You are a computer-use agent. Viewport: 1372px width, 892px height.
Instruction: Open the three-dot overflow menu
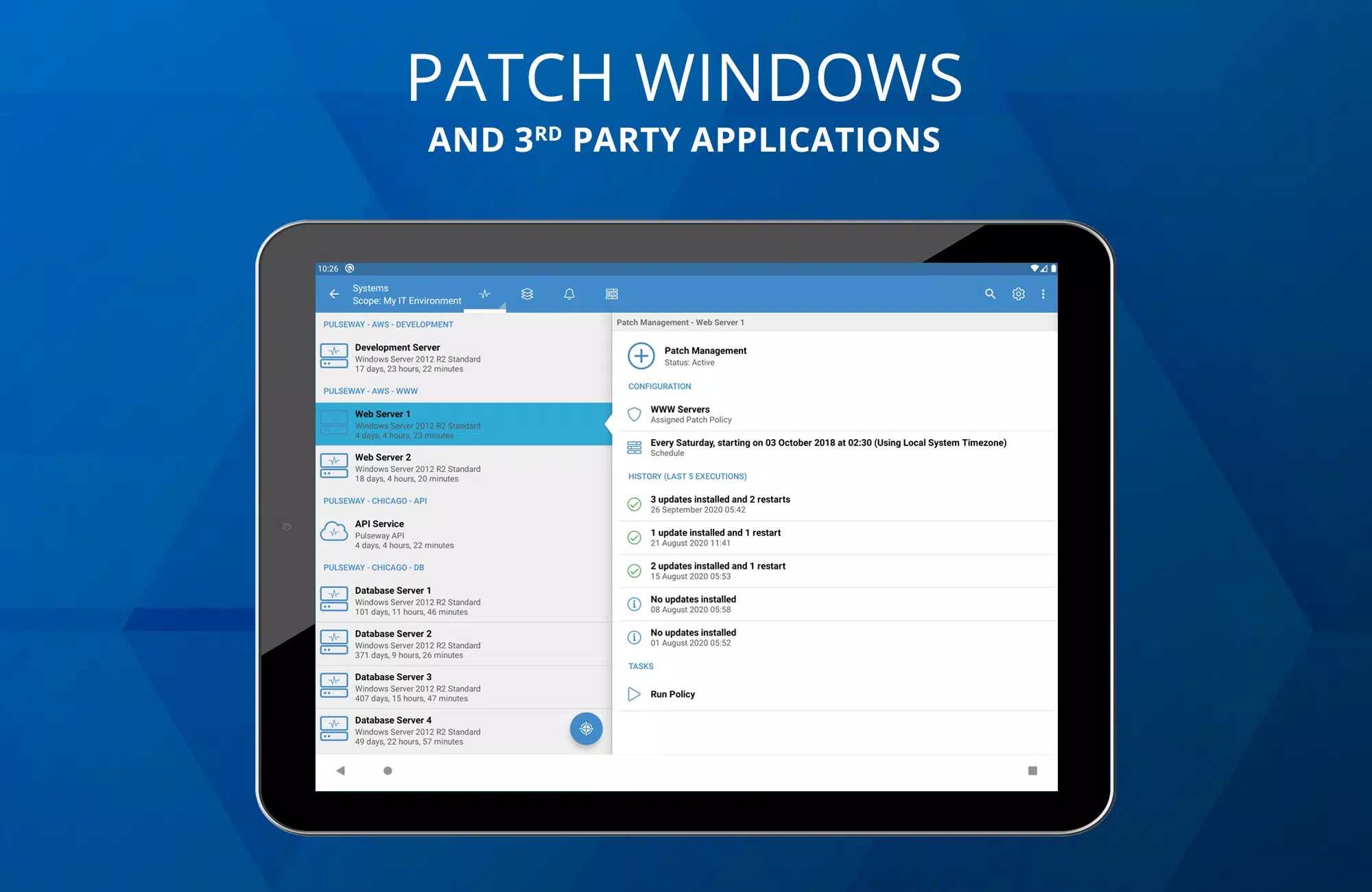pyautogui.click(x=1043, y=294)
